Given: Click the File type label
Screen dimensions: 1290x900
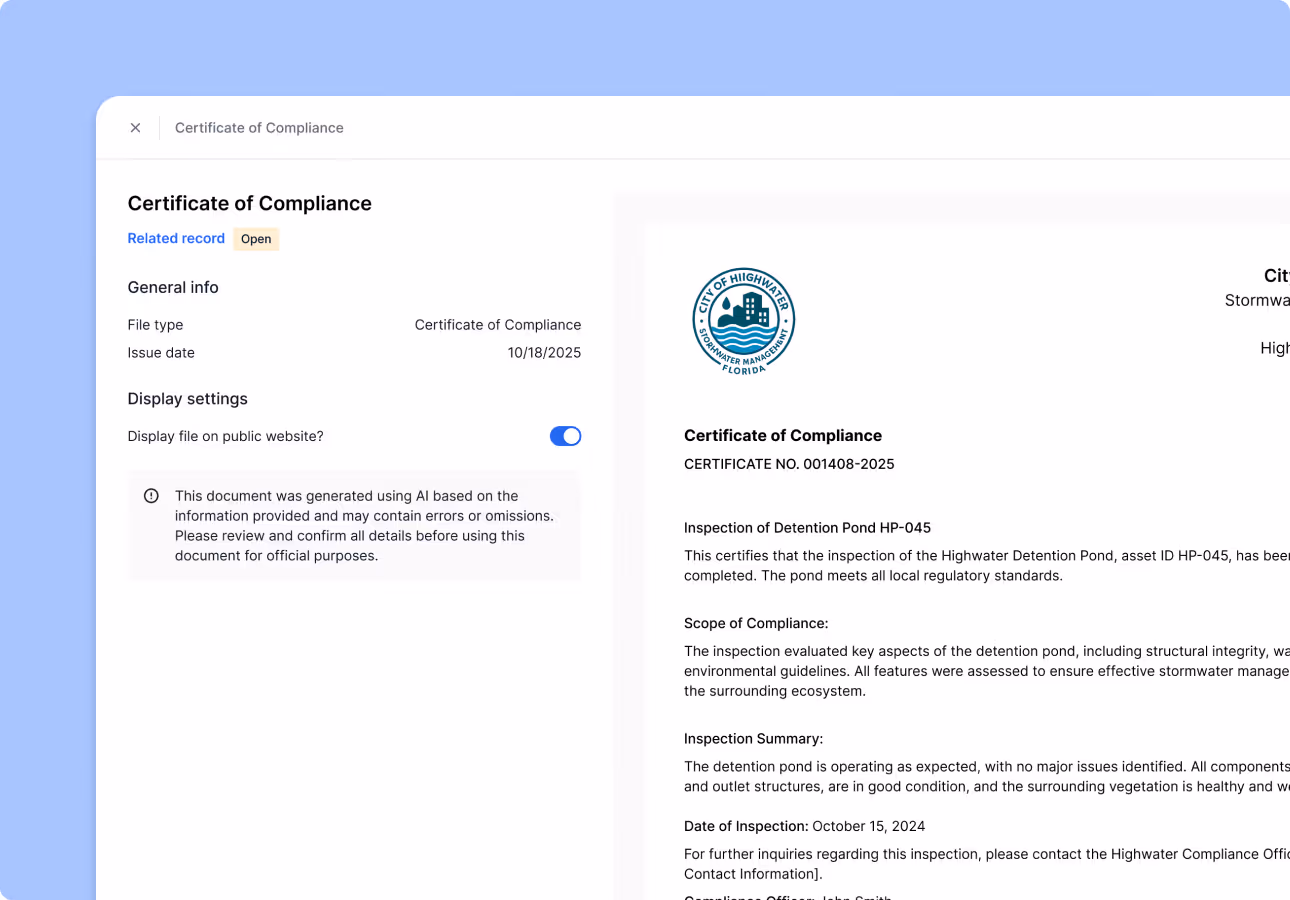Looking at the screenshot, I should point(155,325).
